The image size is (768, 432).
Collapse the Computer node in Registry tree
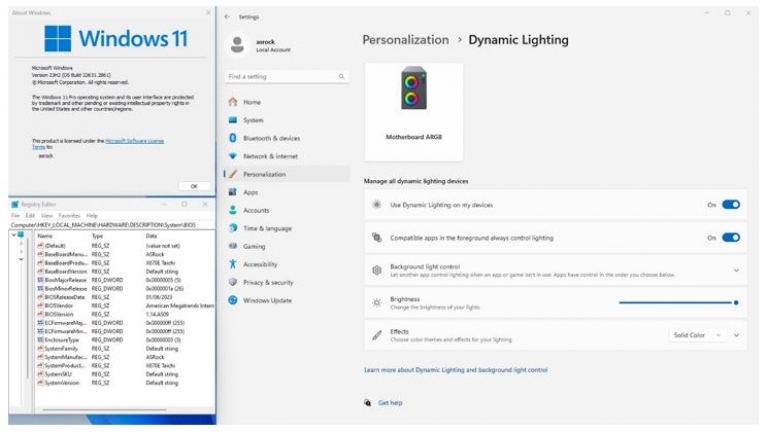(14, 235)
